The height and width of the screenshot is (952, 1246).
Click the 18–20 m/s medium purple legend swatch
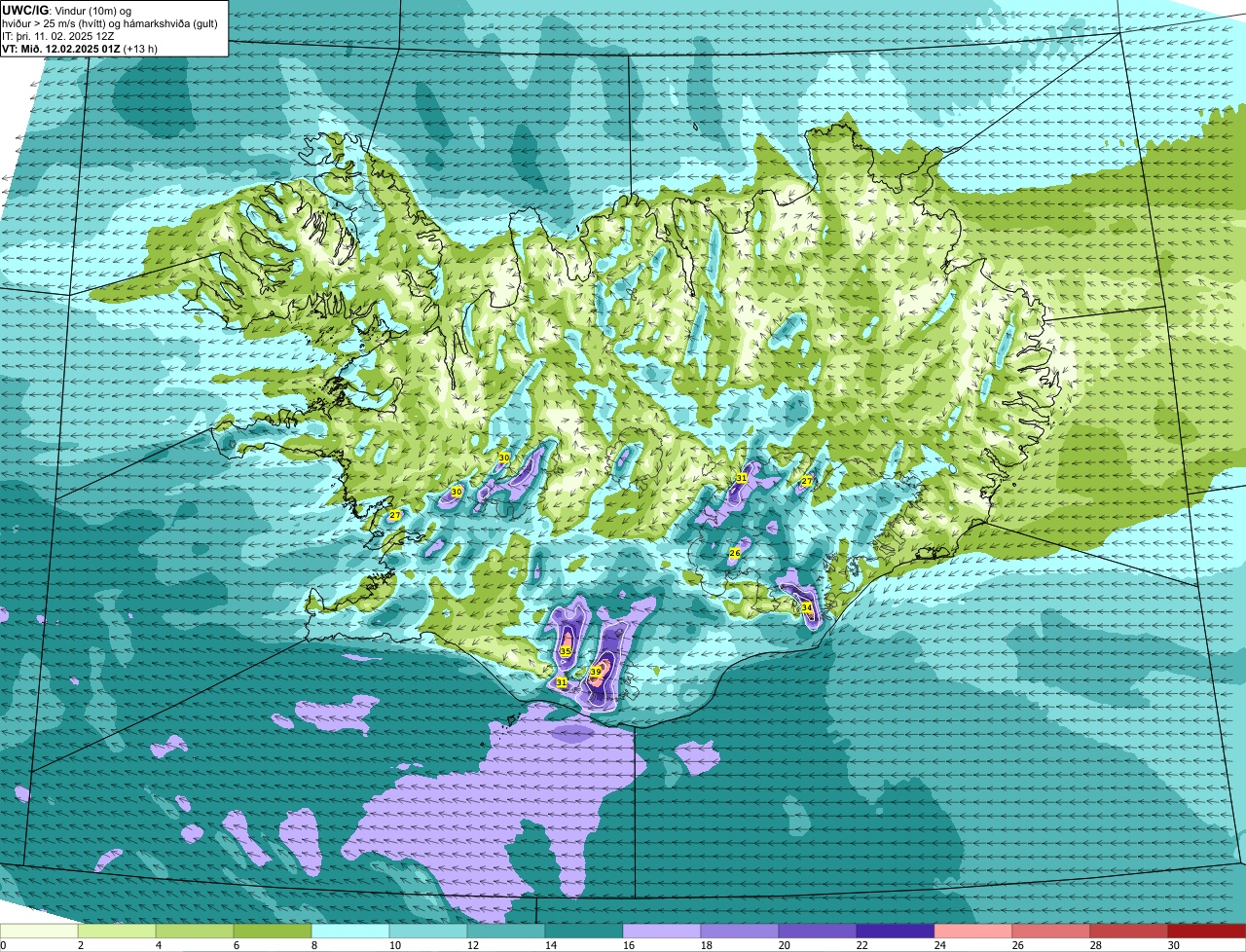point(740,932)
